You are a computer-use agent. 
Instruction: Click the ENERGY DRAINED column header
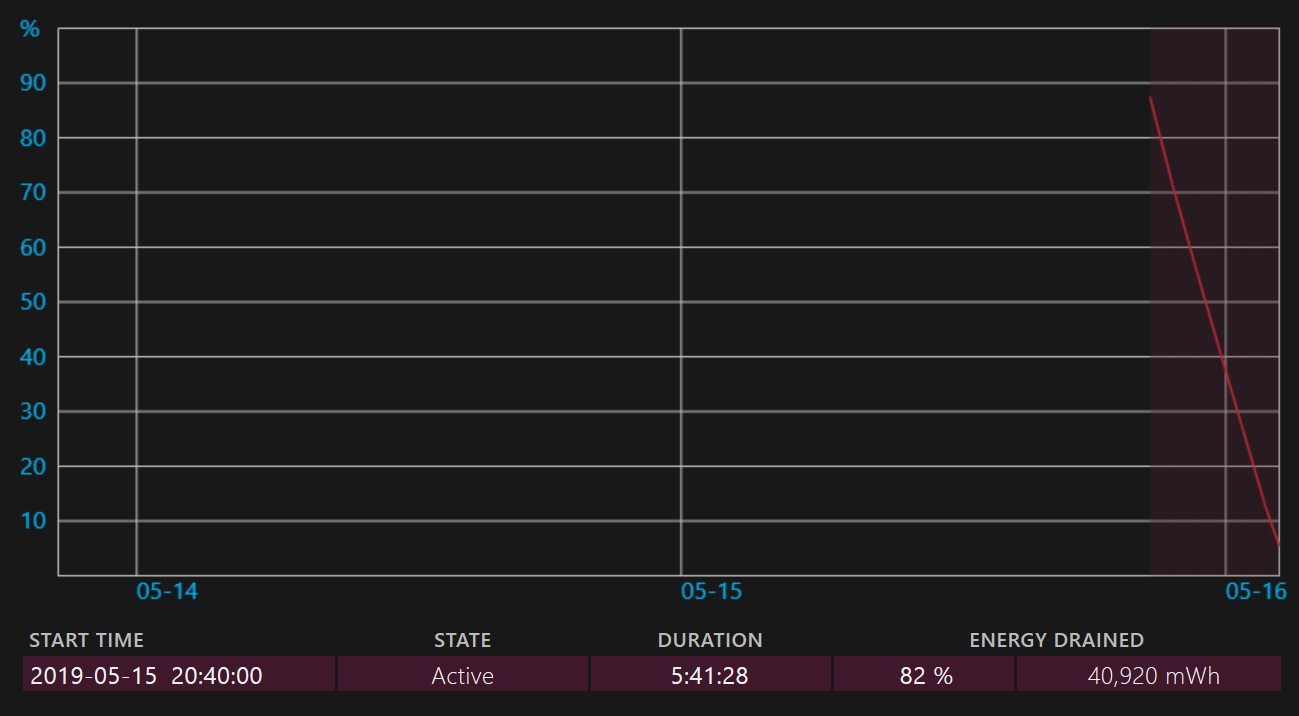[1057, 640]
